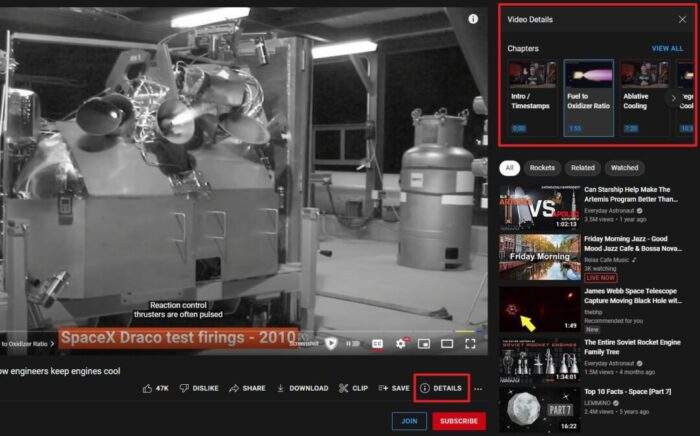Open Soviet Rocket Engine thumbnail
The image size is (700, 436).
pos(540,360)
